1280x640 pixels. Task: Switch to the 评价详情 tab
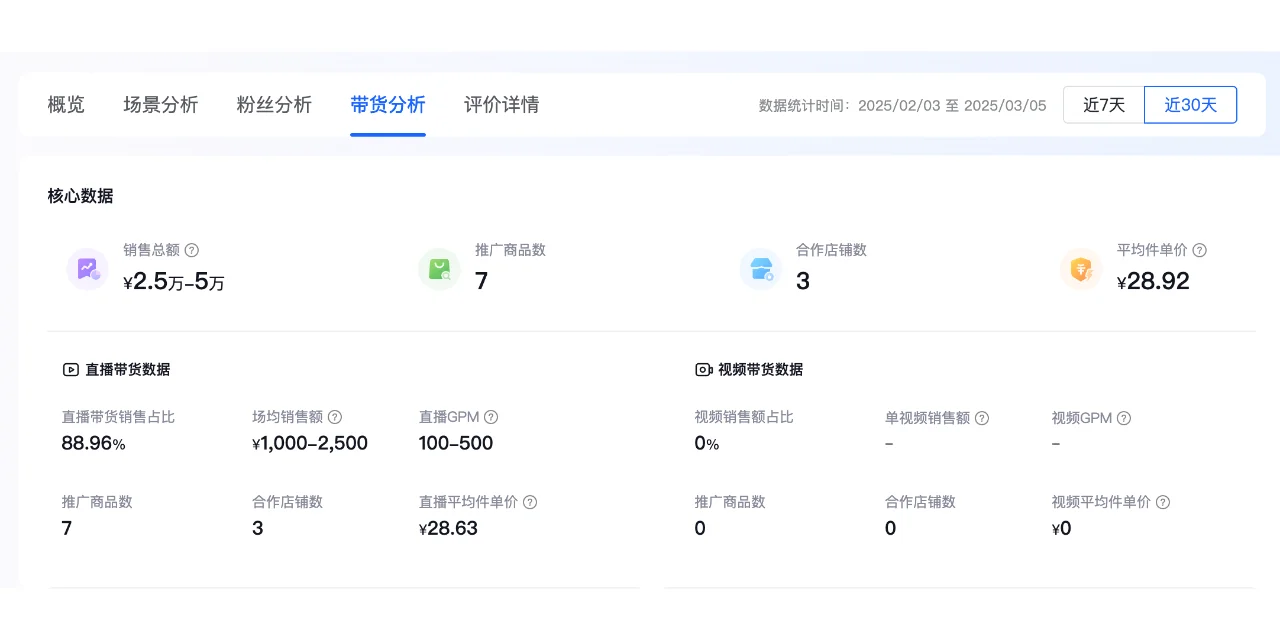pos(502,105)
